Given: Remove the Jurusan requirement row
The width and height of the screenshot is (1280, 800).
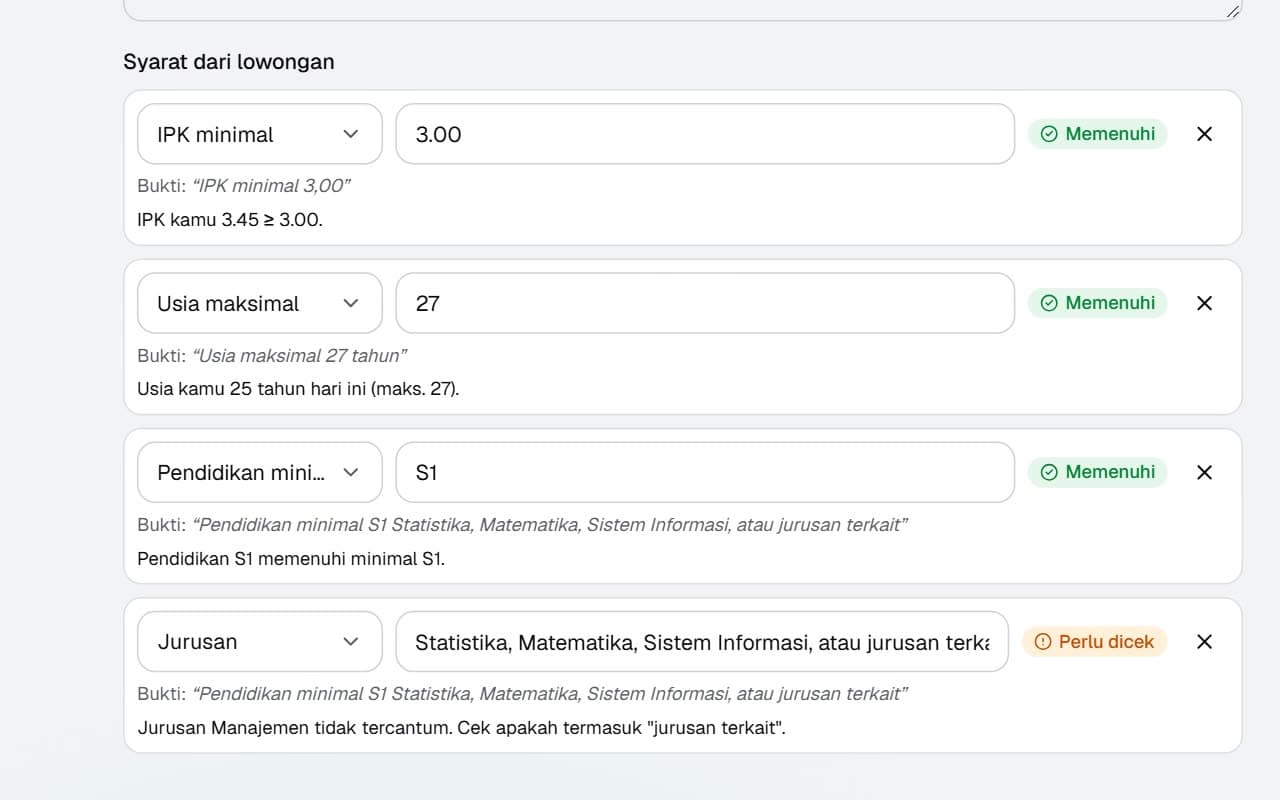Looking at the screenshot, I should tap(1204, 641).
